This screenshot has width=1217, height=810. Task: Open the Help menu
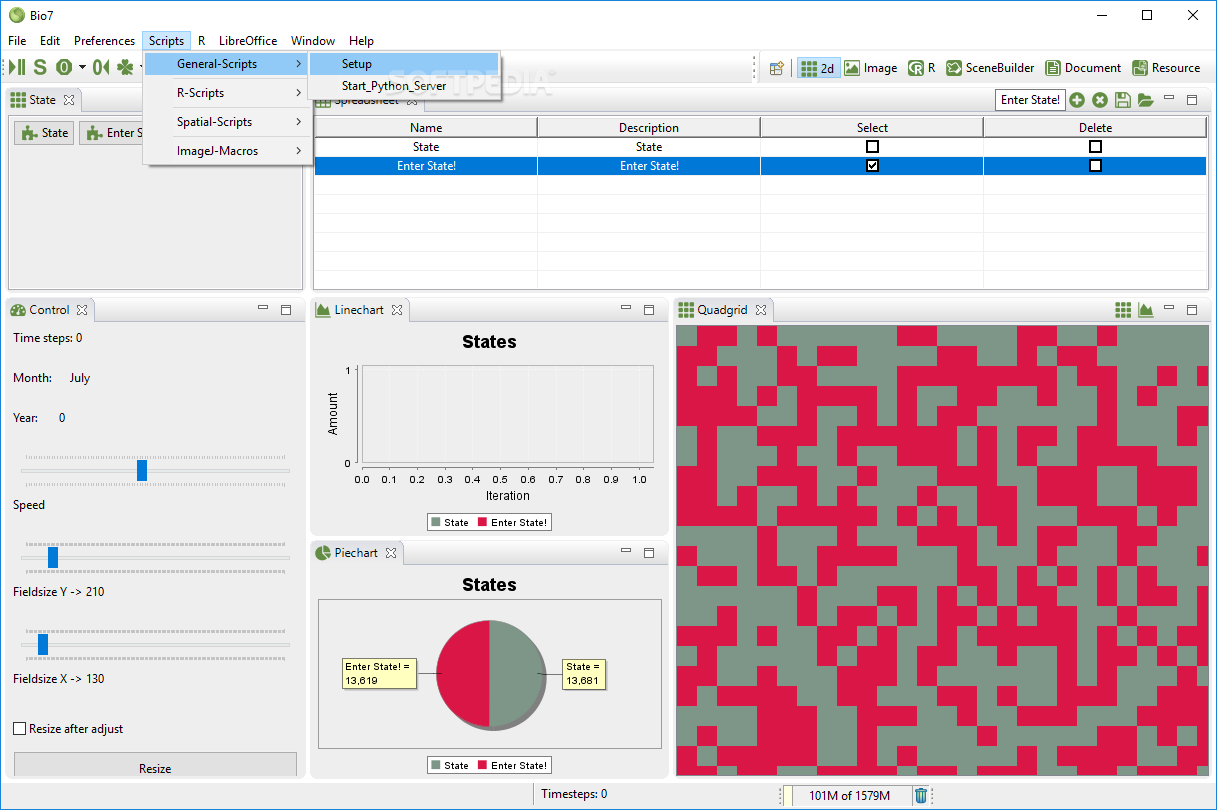[361, 41]
